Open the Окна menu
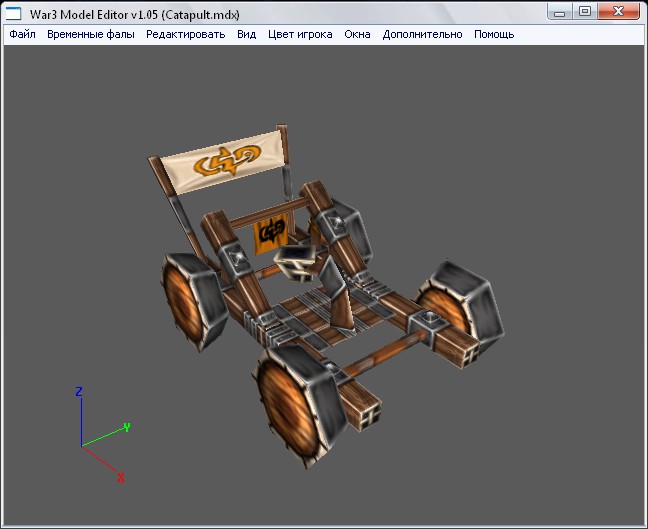 pyautogui.click(x=357, y=34)
